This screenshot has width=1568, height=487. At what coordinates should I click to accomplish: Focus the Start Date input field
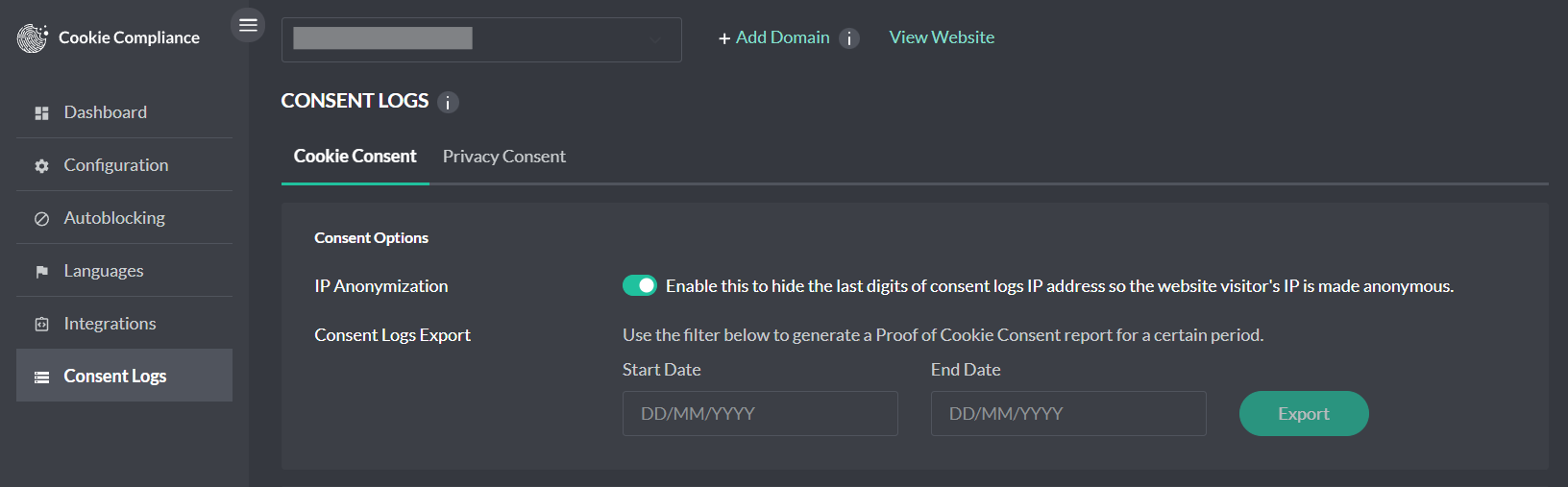760,413
